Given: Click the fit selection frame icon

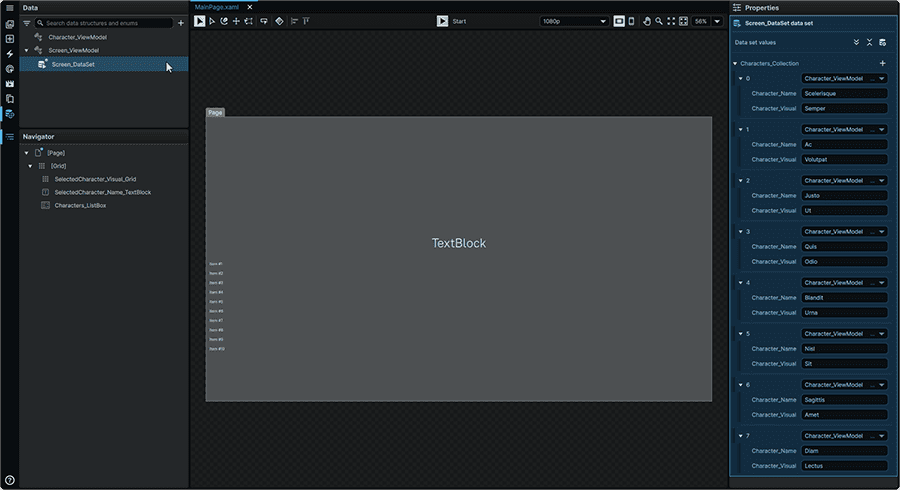Looking at the screenshot, I should 683,21.
